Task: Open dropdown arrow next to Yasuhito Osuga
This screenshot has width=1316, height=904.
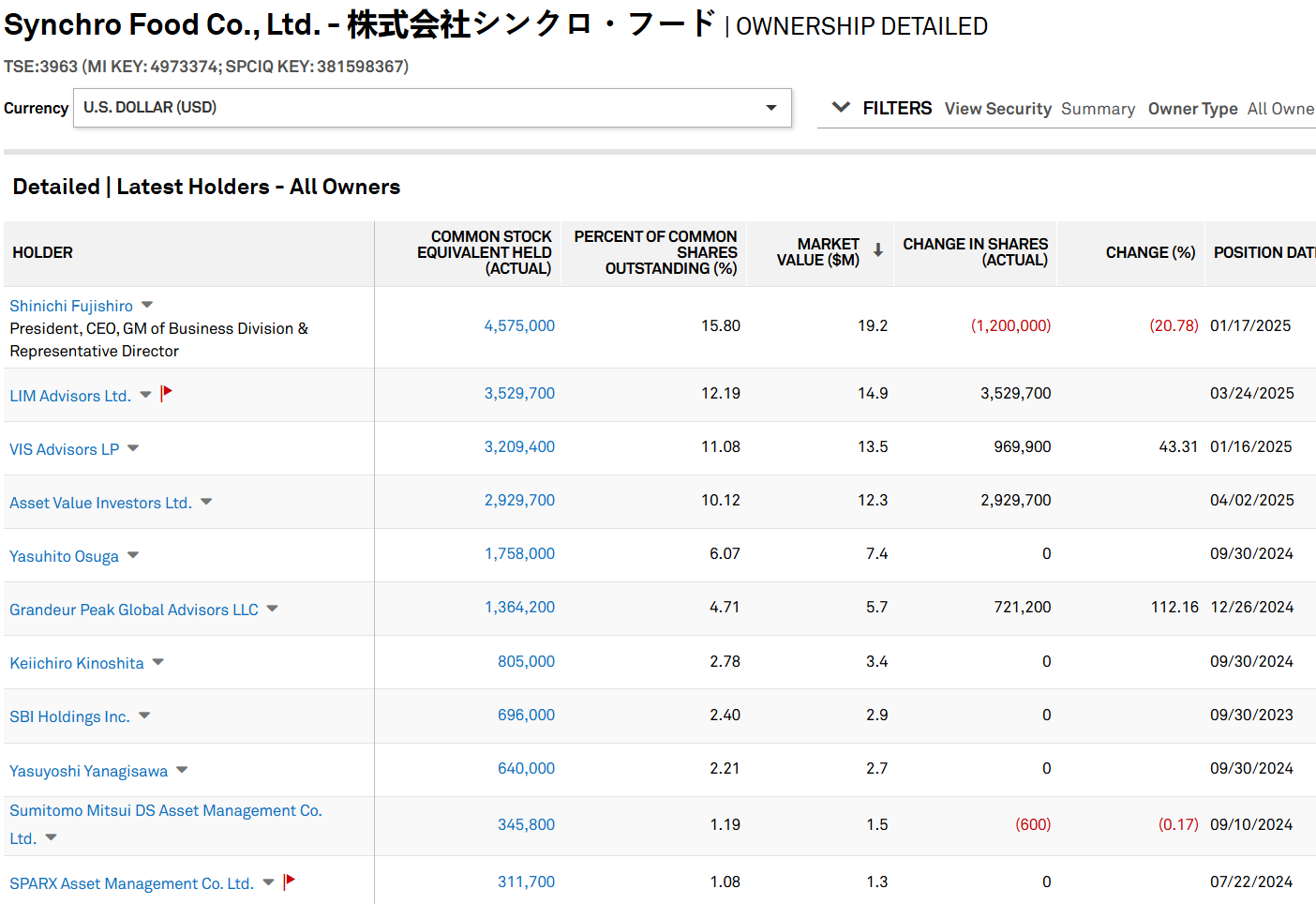Action: tap(133, 555)
